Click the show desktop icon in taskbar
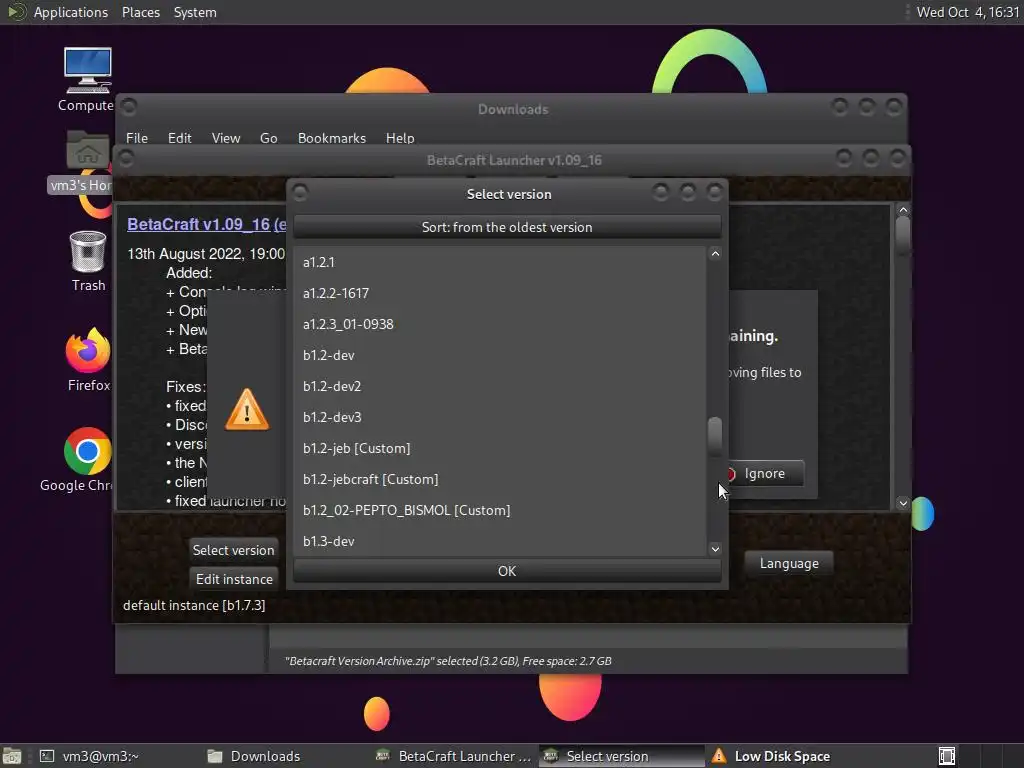This screenshot has height=768, width=1024. (x=12, y=756)
